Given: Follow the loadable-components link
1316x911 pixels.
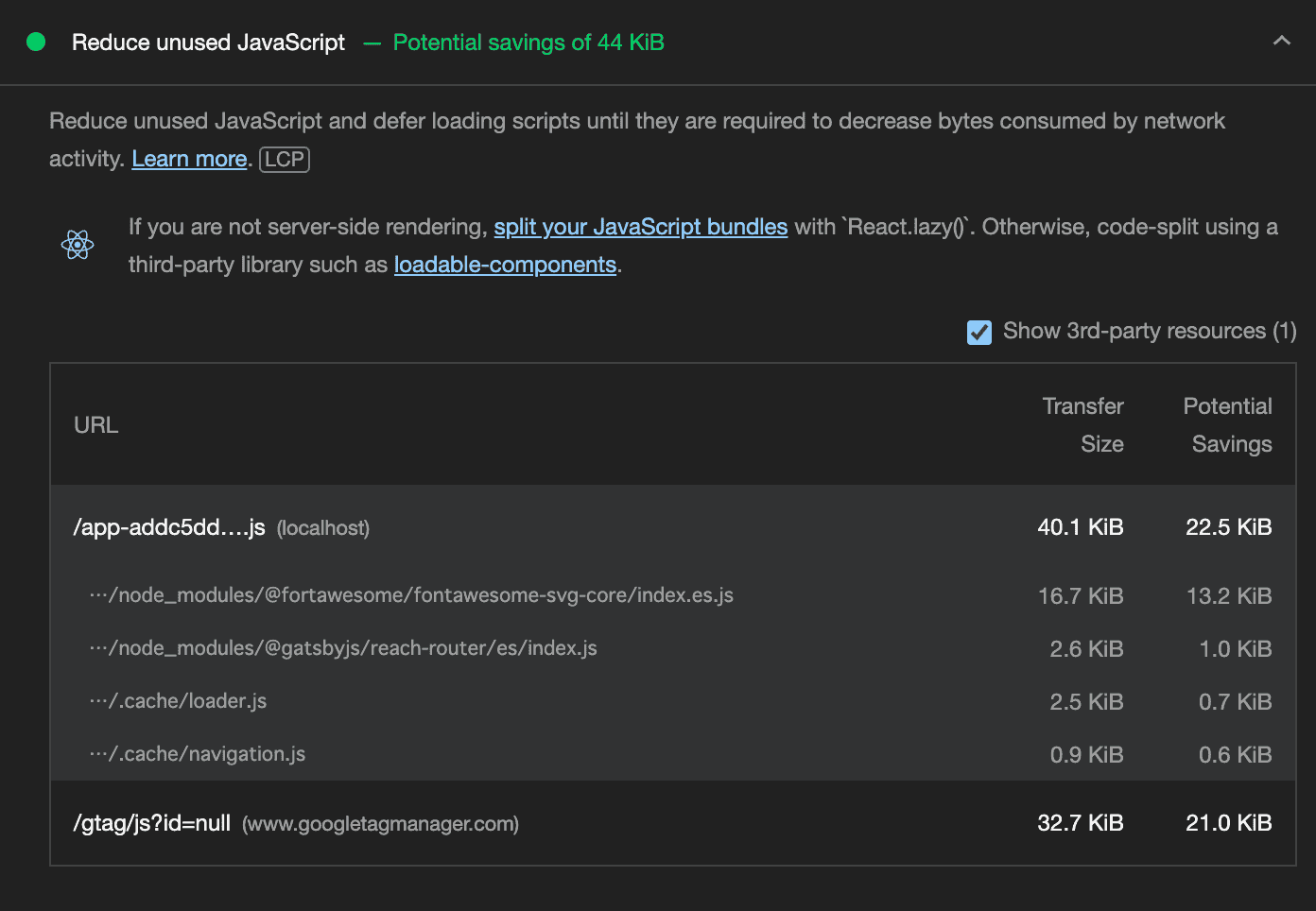Looking at the screenshot, I should [505, 265].
